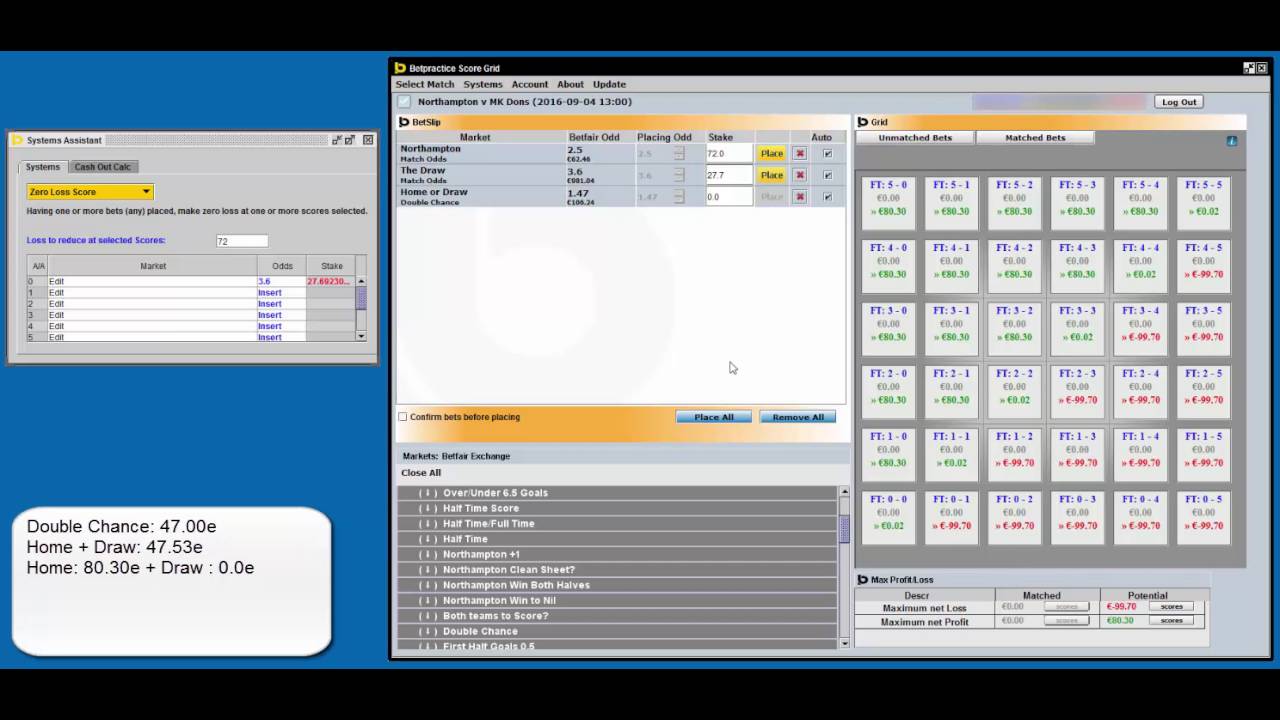Screen dimensions: 1280x720
Task: Expand the Half Time/Full Time market
Action: coord(617,524)
